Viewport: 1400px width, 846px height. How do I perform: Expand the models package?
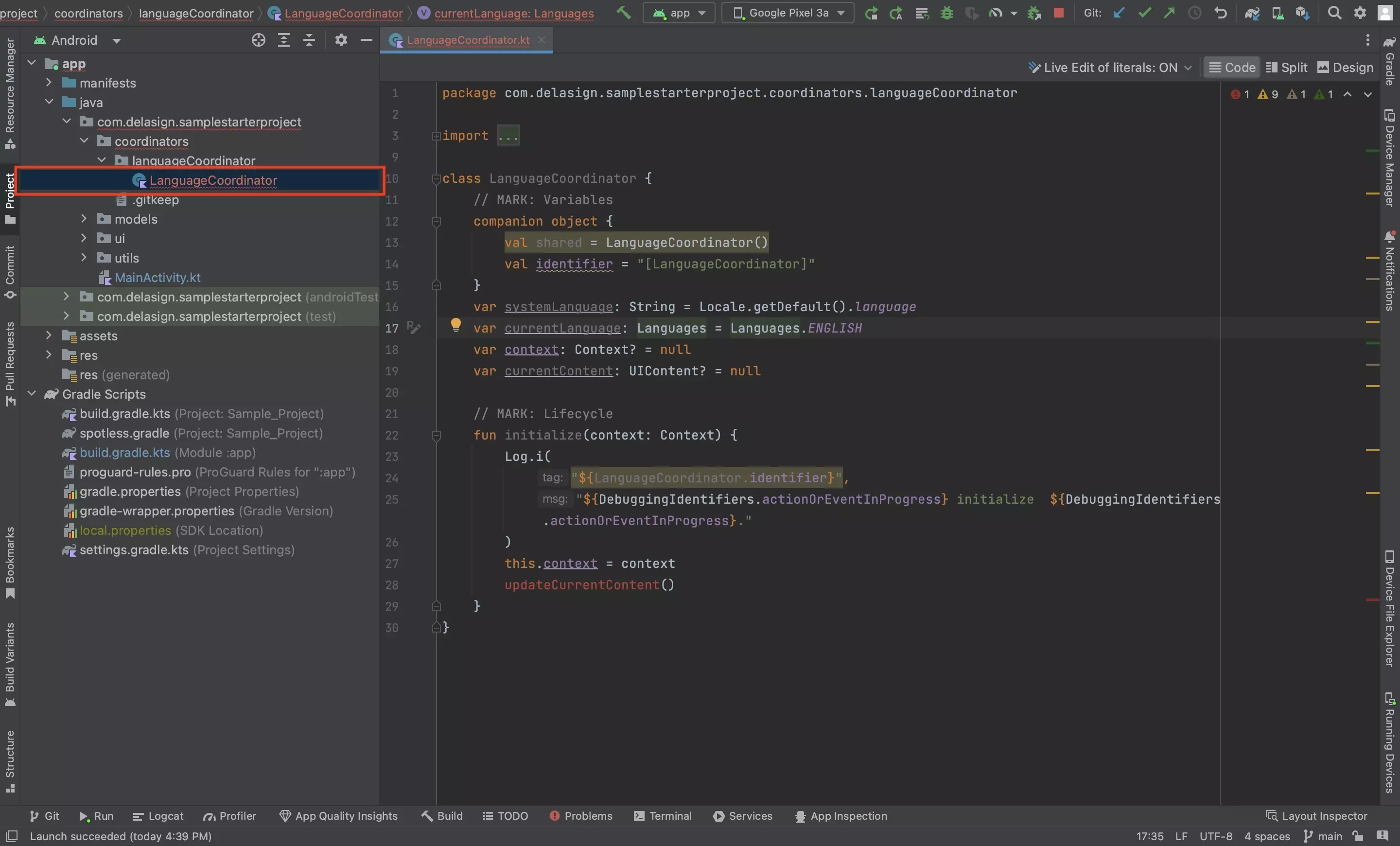point(84,219)
